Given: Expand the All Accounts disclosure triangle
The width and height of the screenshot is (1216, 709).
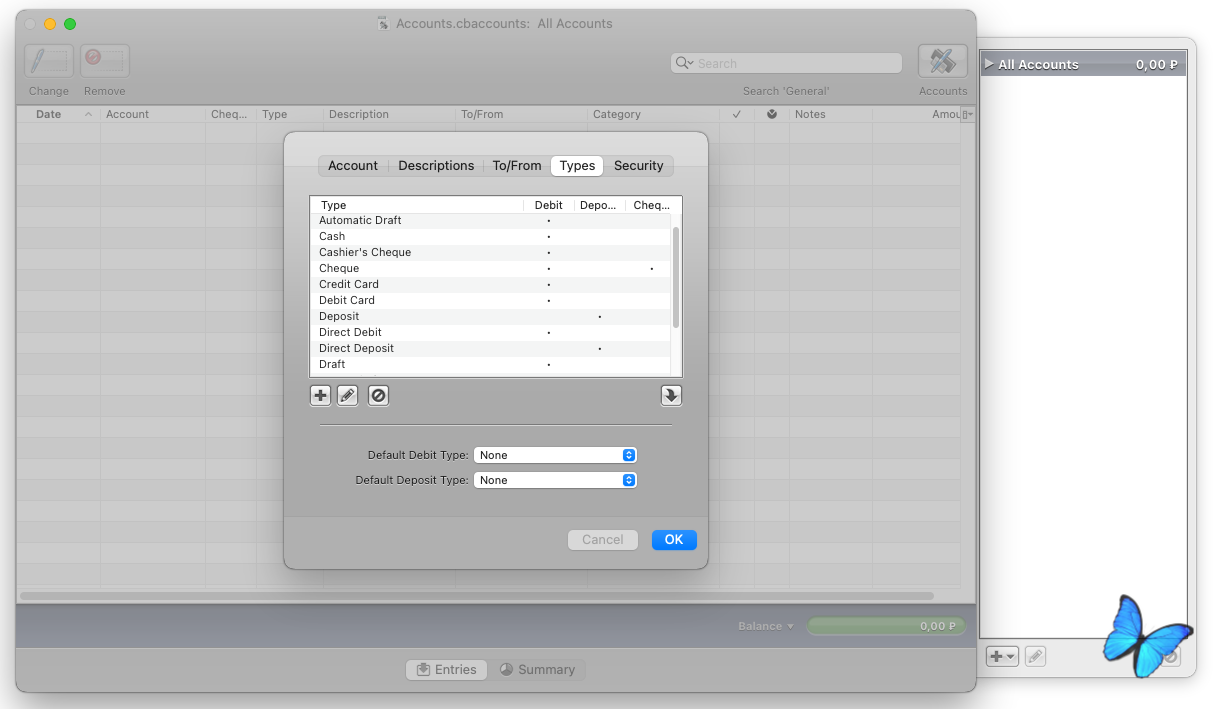Looking at the screenshot, I should click(989, 64).
